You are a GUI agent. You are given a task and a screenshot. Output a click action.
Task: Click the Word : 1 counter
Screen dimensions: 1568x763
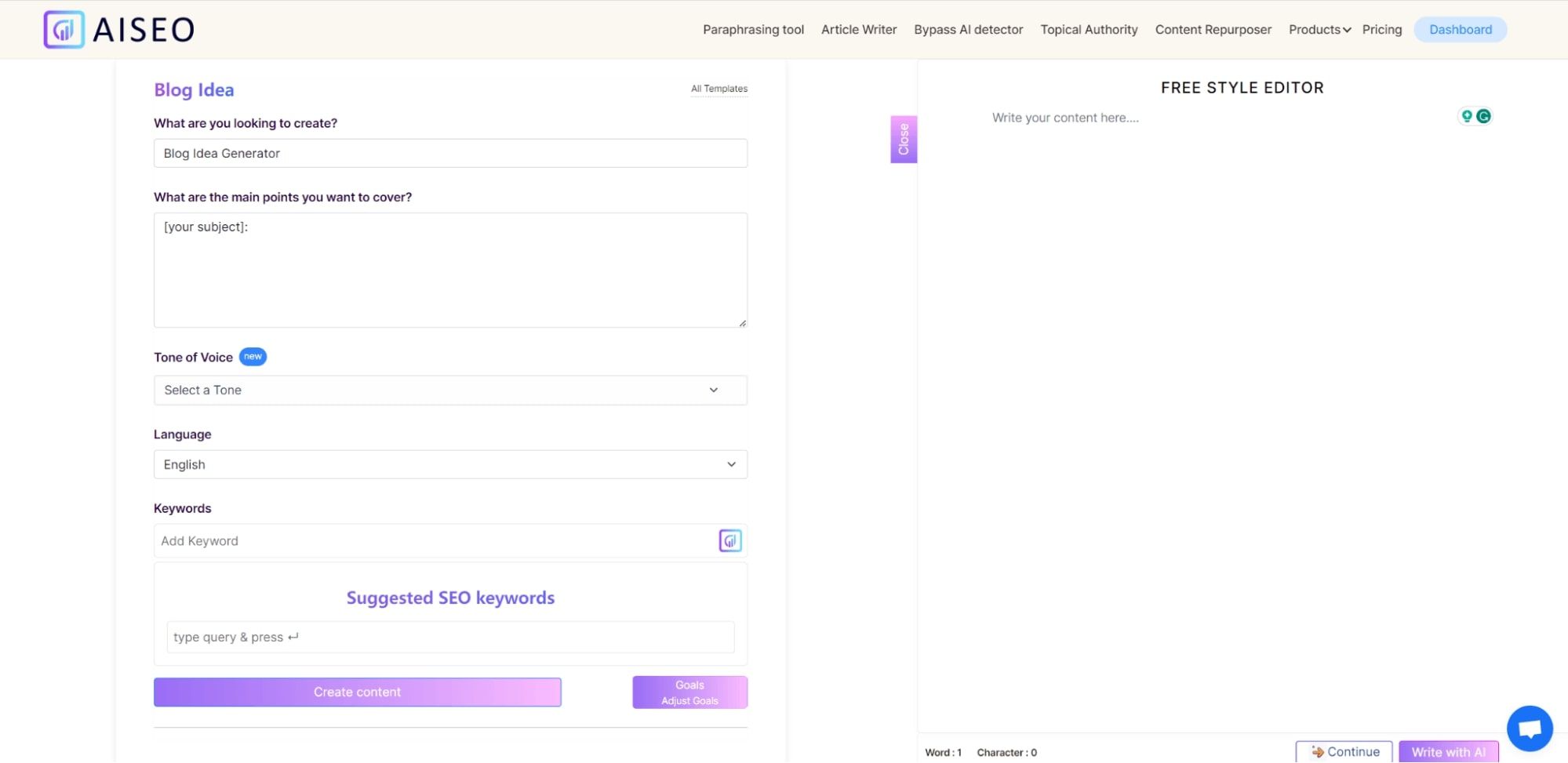pos(943,752)
